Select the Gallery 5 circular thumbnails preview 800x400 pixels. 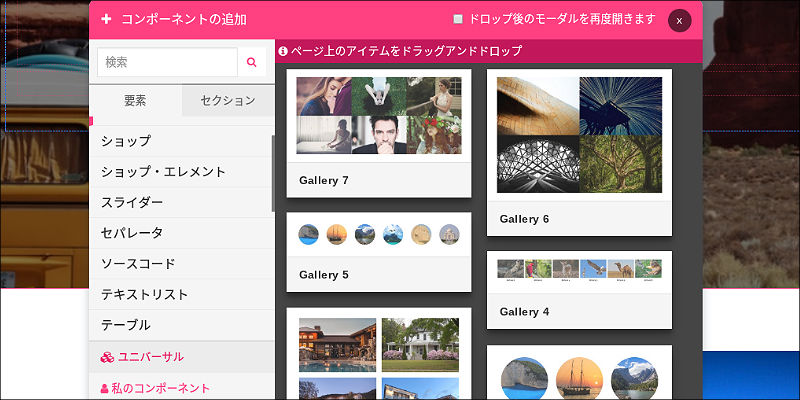[x=379, y=234]
